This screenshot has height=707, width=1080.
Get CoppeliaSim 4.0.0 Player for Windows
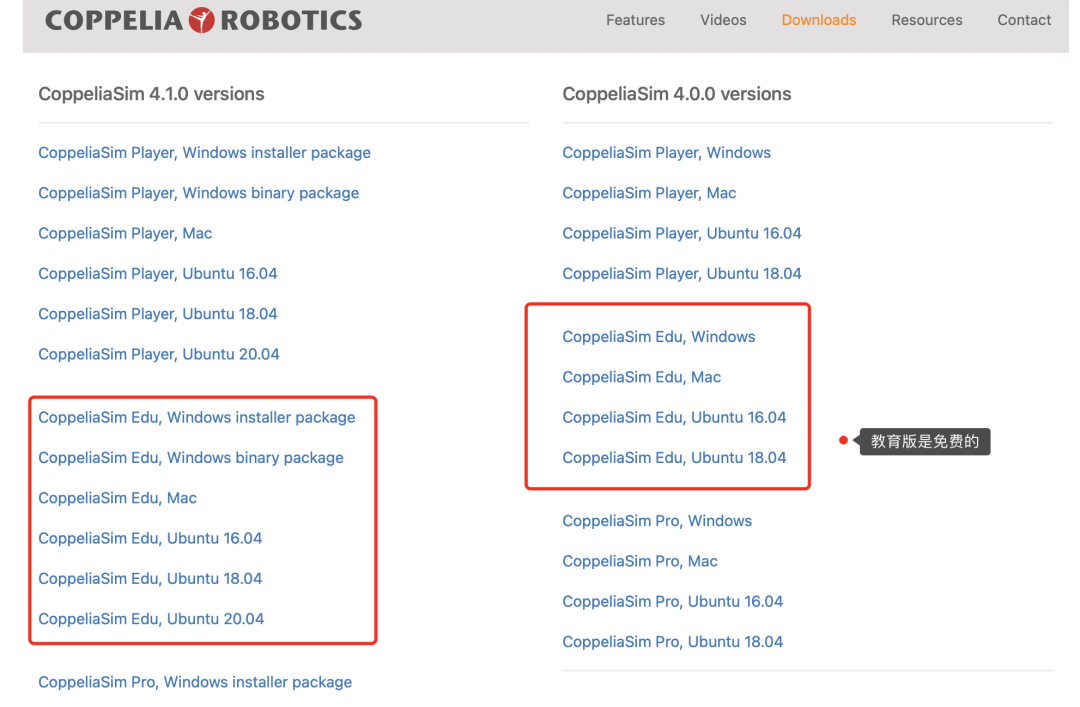(x=666, y=153)
